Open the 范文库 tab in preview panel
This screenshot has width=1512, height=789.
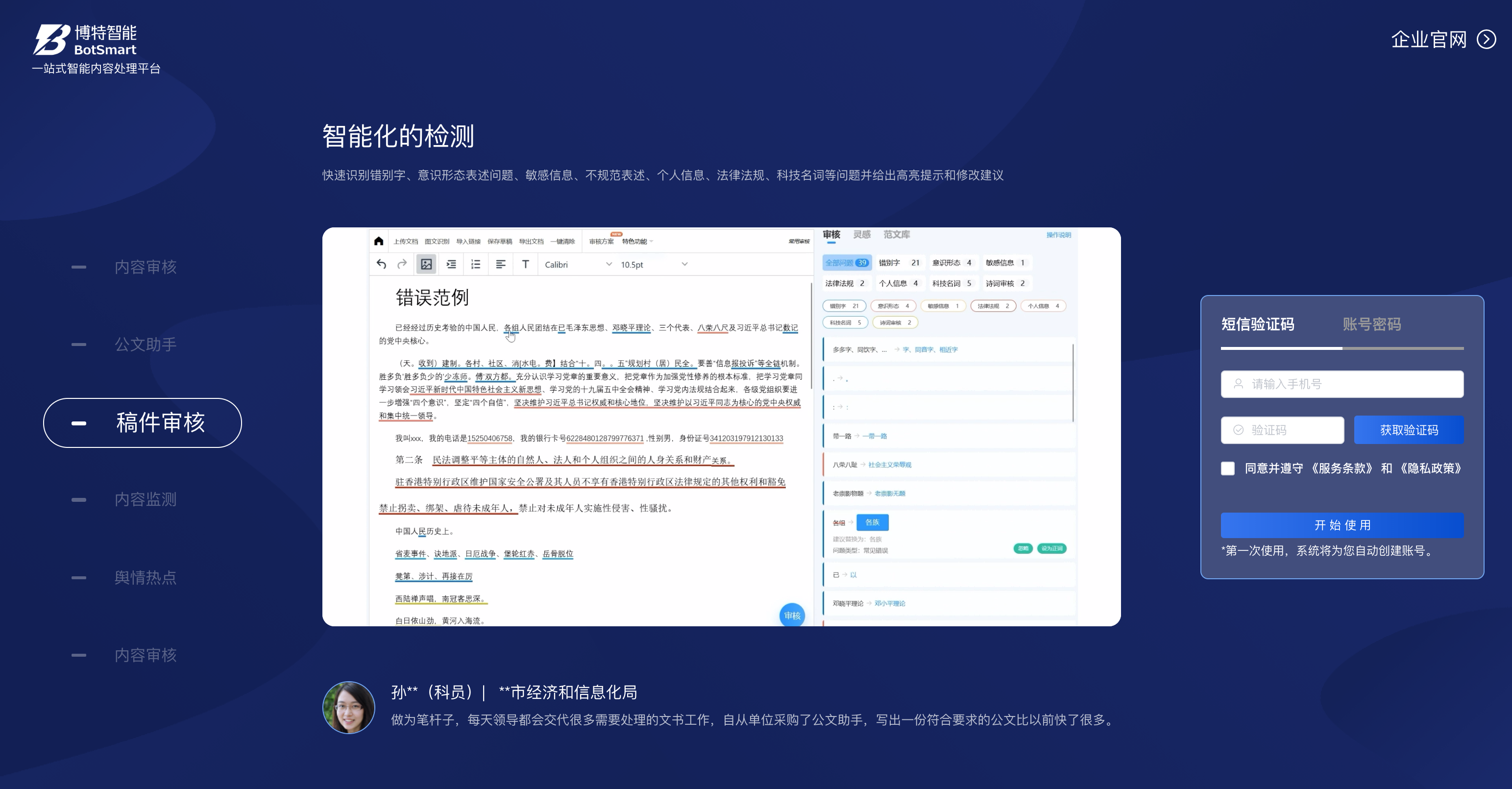(896, 235)
